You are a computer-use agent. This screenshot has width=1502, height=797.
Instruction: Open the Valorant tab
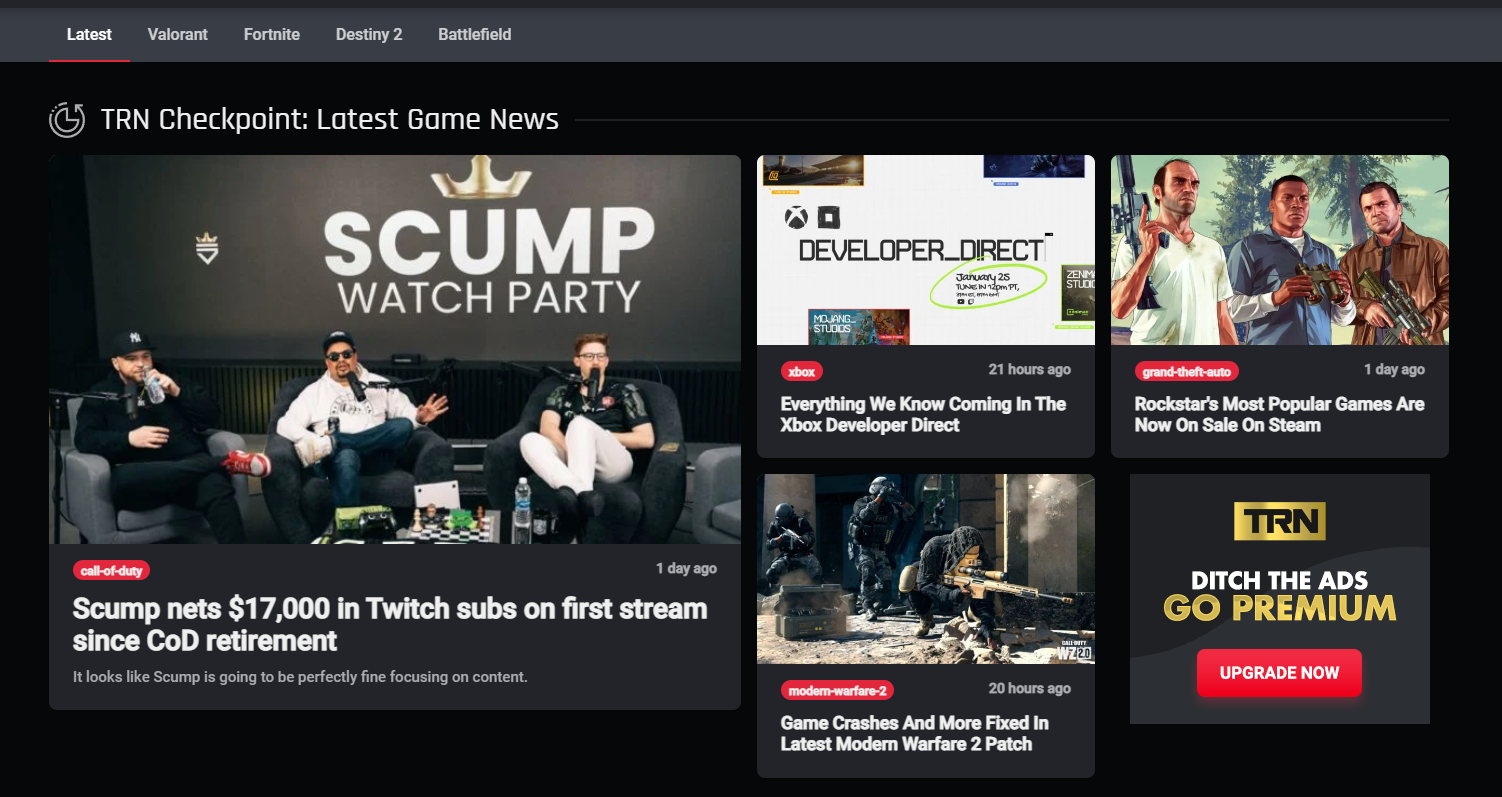pyautogui.click(x=178, y=34)
